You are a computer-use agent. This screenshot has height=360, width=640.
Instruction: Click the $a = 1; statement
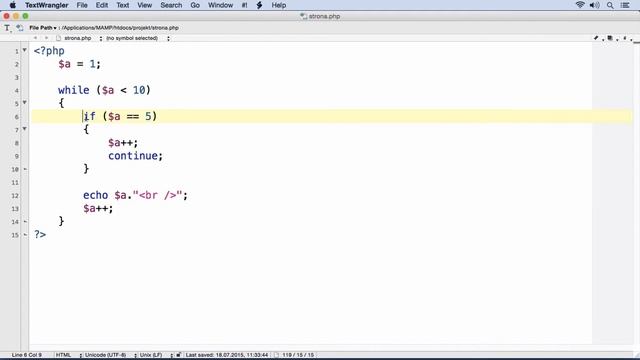point(79,64)
